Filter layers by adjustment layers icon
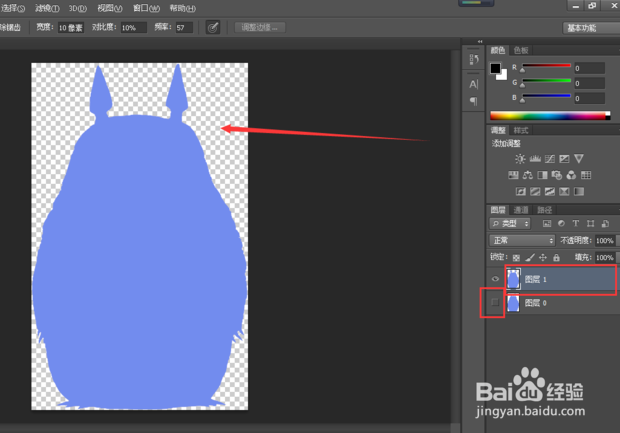This screenshot has height=433, width=620. coord(561,223)
